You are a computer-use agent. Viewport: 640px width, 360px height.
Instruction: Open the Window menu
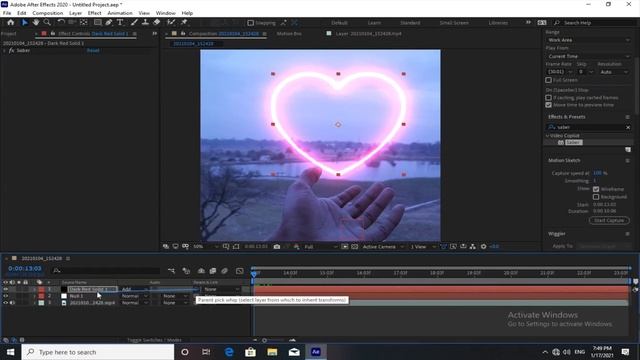[x=165, y=13]
